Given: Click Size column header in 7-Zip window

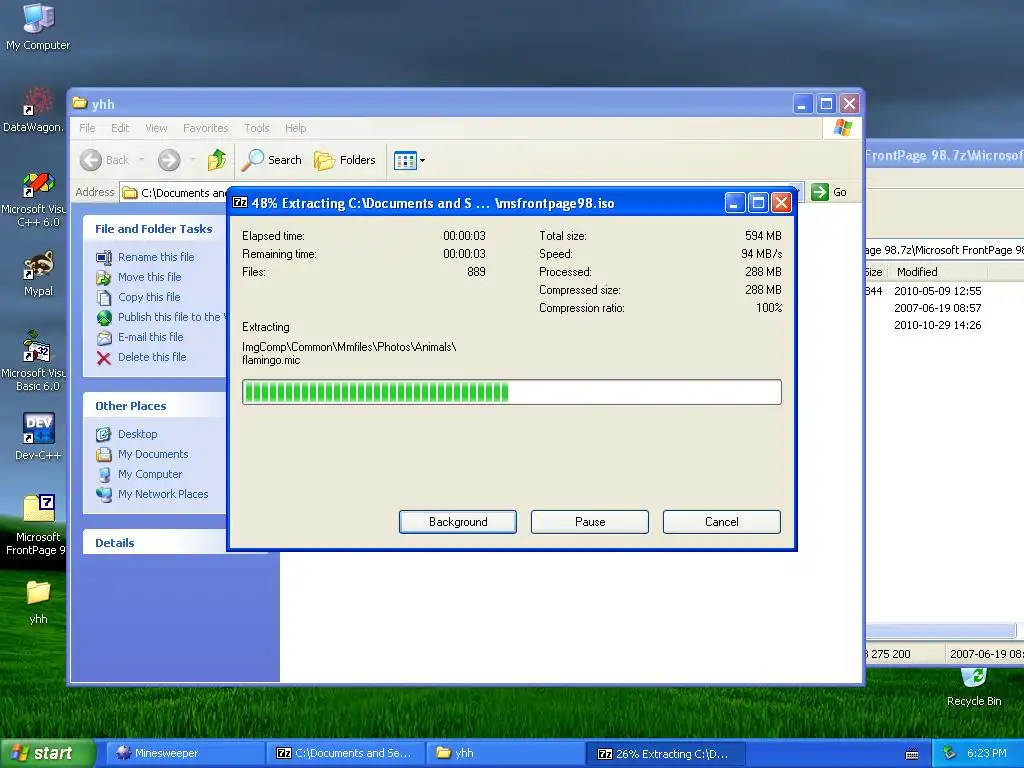Looking at the screenshot, I should pyautogui.click(x=874, y=272).
